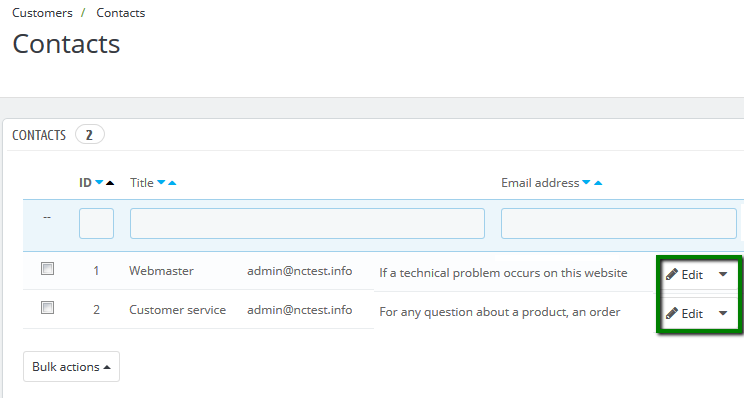Check the Webmaster row checkbox
Viewport: 744px width, 398px height.
[x=47, y=269]
